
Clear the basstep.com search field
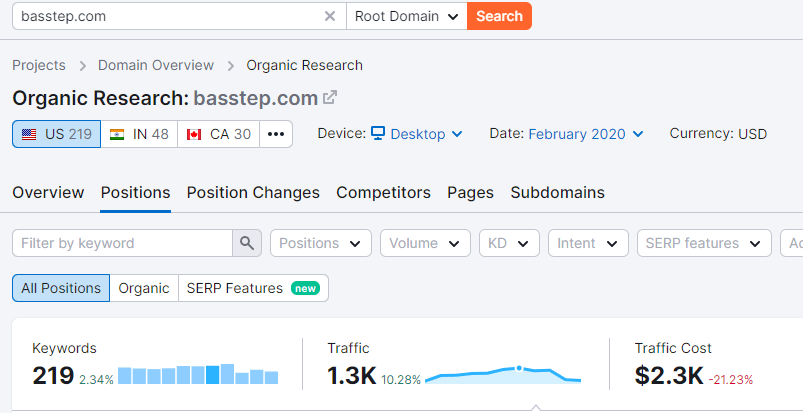tap(330, 16)
